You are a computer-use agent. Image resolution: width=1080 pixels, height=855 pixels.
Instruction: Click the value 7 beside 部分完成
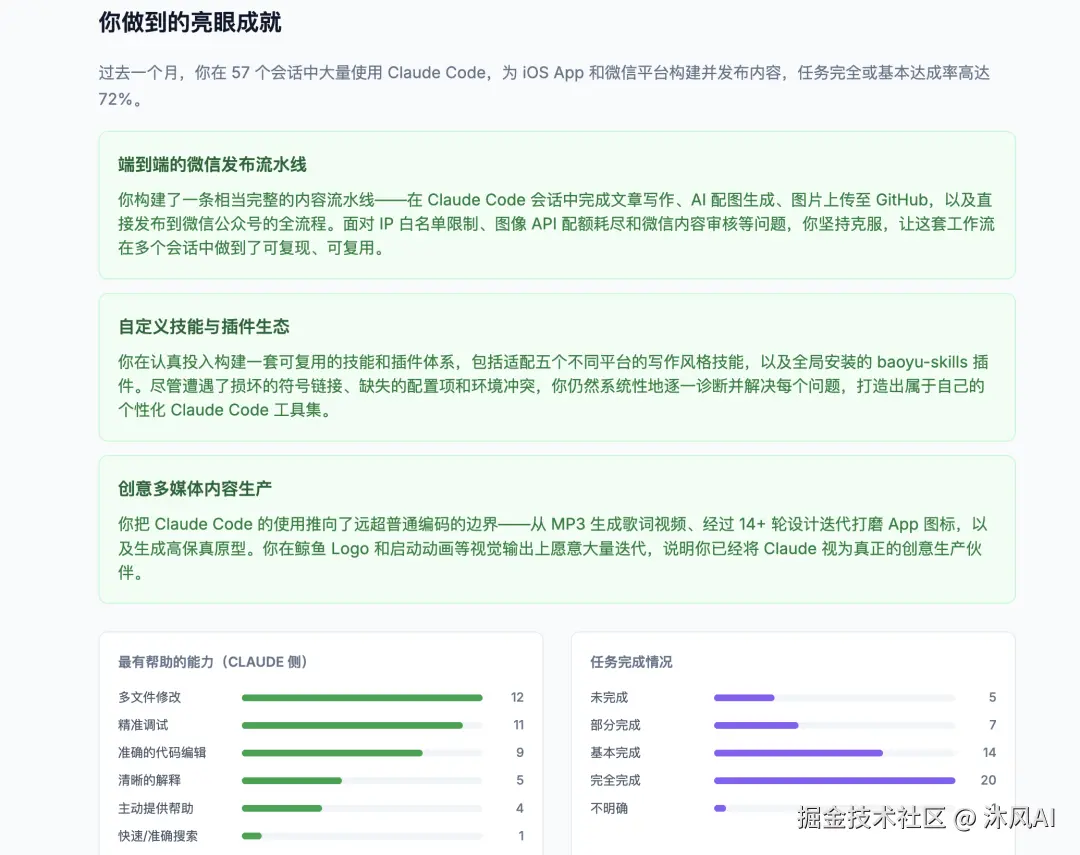coord(993,725)
